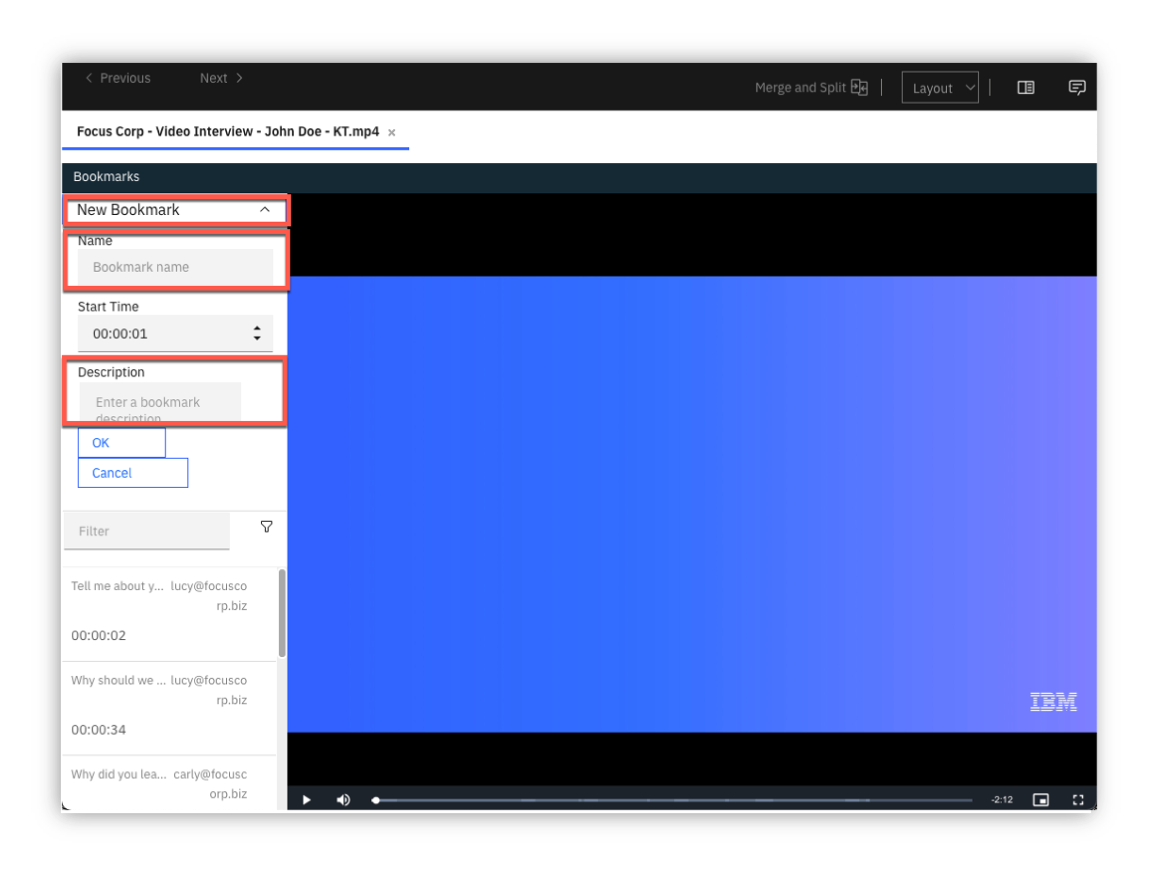Select the Focus Corp Video Interview tab

click(x=228, y=131)
